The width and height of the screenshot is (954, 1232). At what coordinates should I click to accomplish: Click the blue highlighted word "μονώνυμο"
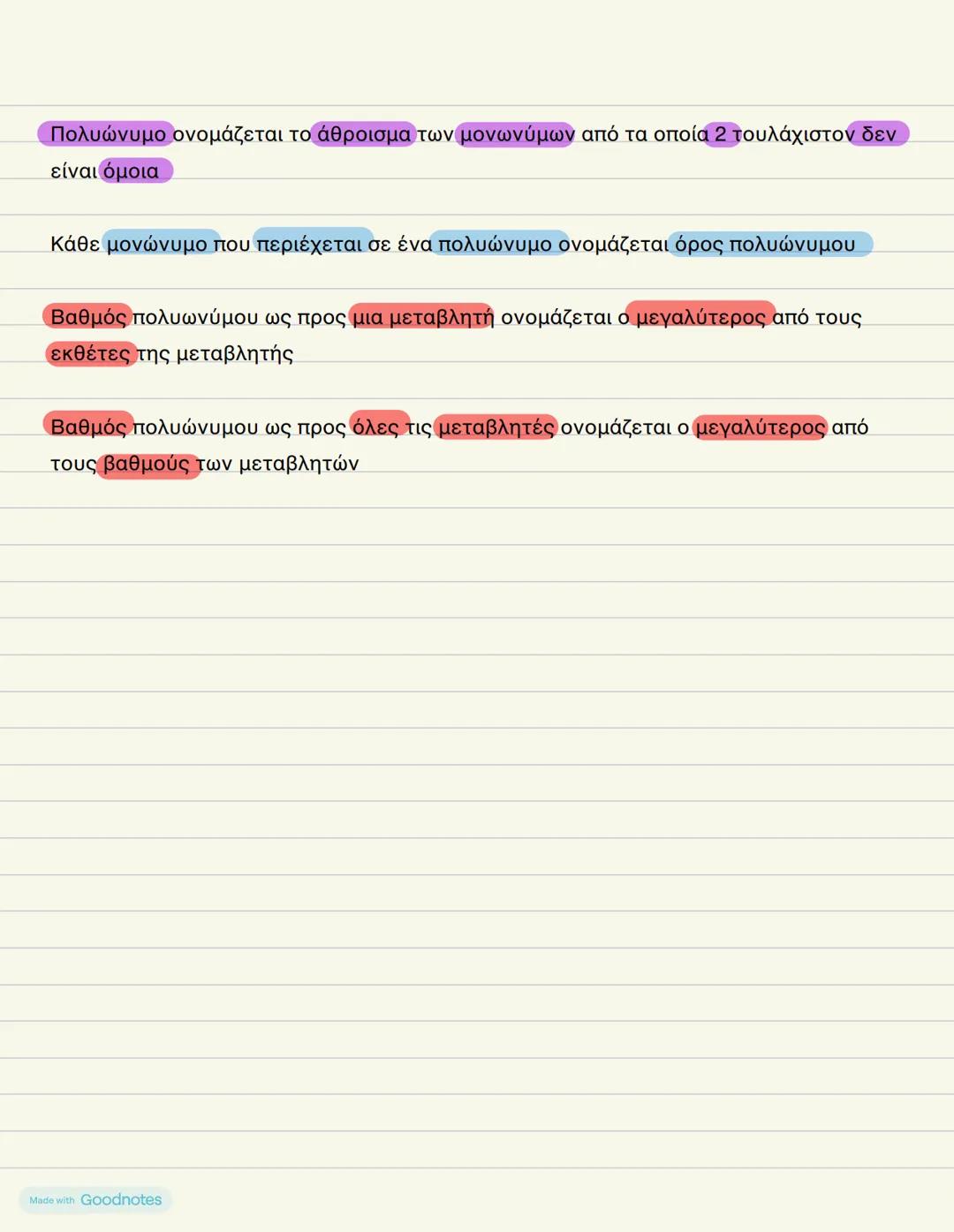157,244
